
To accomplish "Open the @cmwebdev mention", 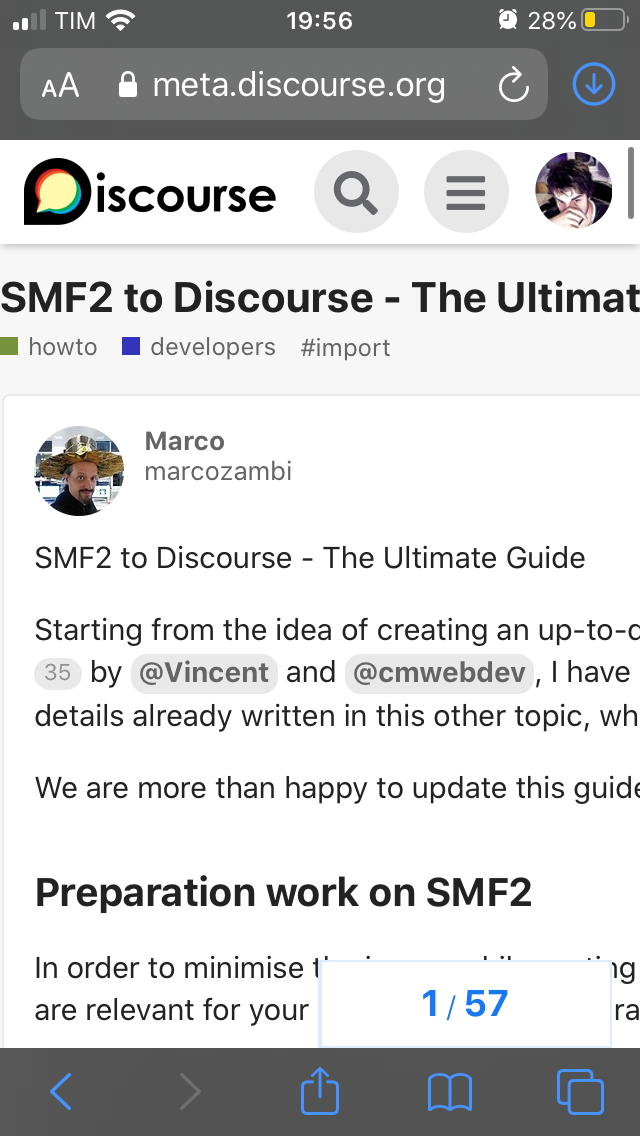I will pos(439,673).
